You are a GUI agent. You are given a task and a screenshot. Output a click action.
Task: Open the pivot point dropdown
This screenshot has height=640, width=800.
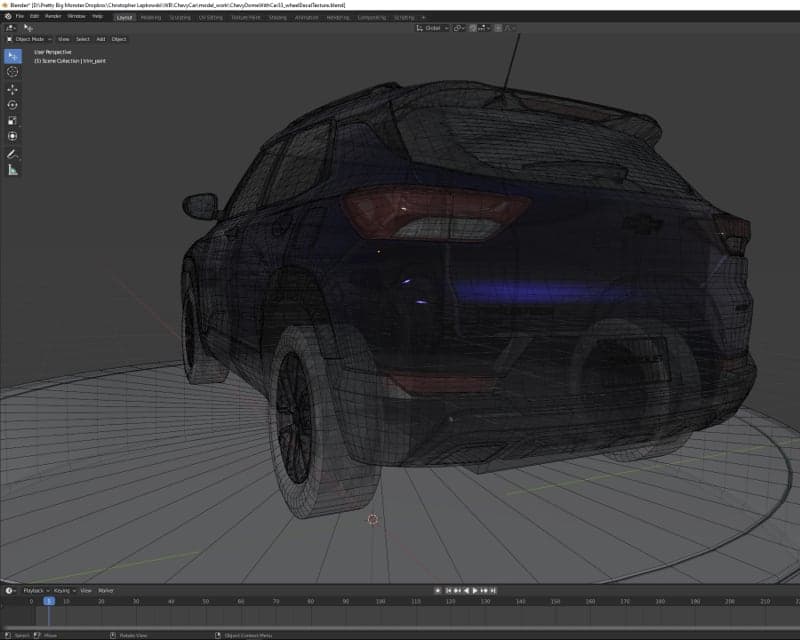pos(458,28)
